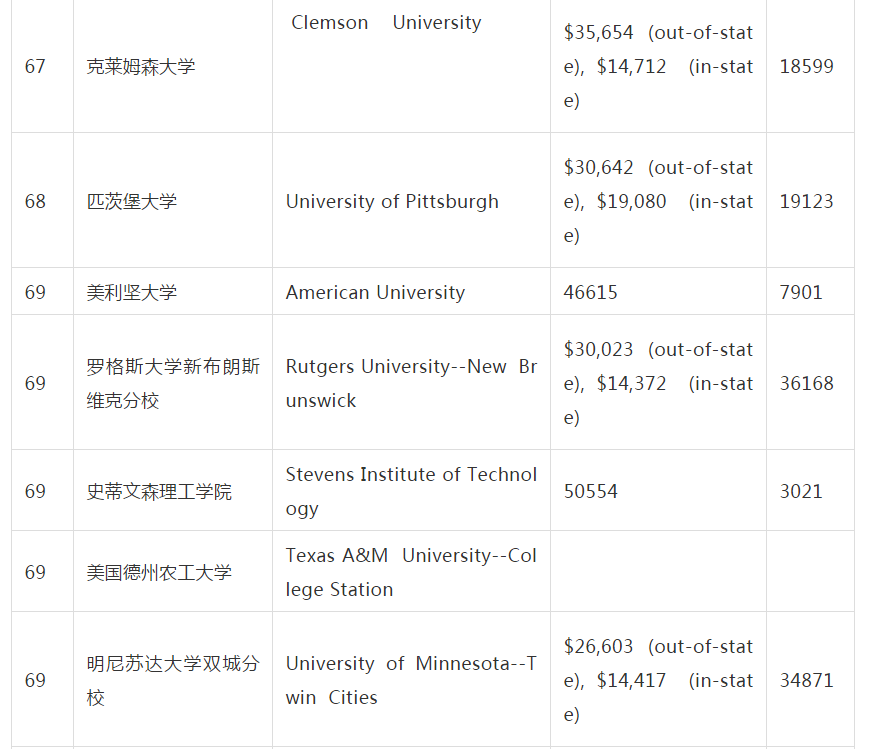Click enrollment value 7901
Screen dimensions: 874x749
pyautogui.click(x=801, y=292)
